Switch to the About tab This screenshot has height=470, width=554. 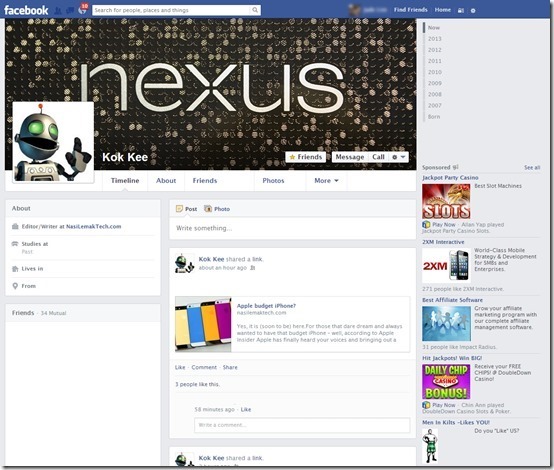pyautogui.click(x=166, y=181)
